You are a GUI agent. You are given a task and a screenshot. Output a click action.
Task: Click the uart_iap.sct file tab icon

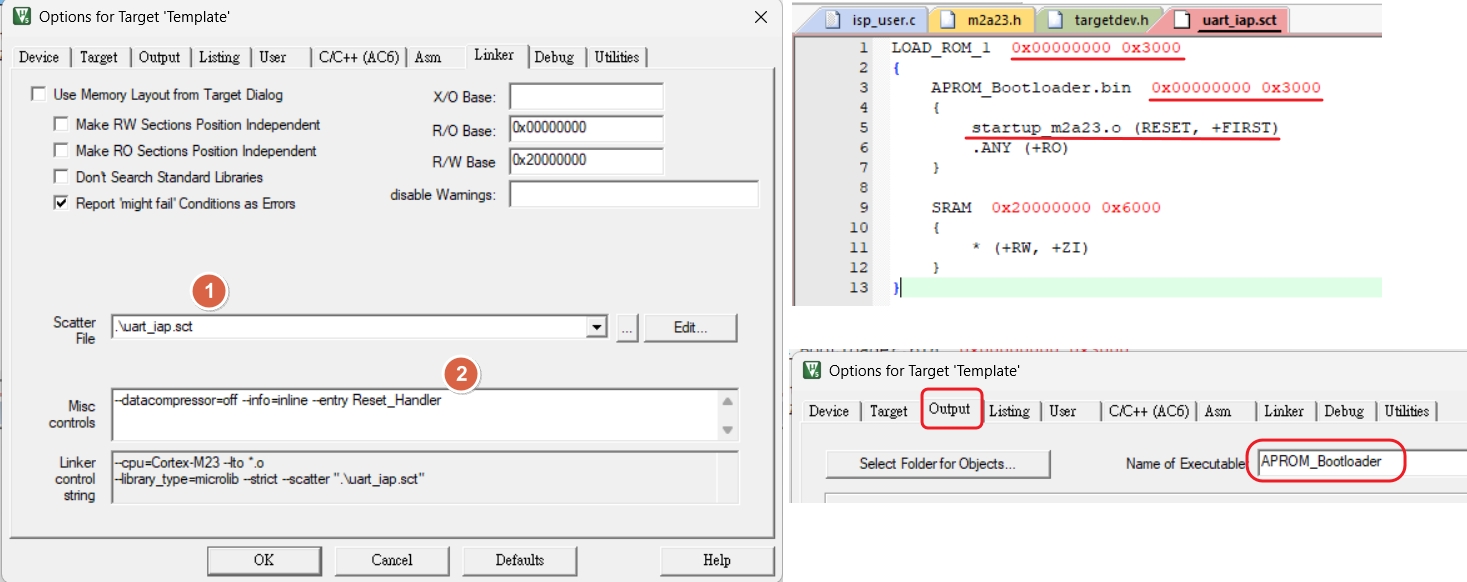tap(1182, 19)
